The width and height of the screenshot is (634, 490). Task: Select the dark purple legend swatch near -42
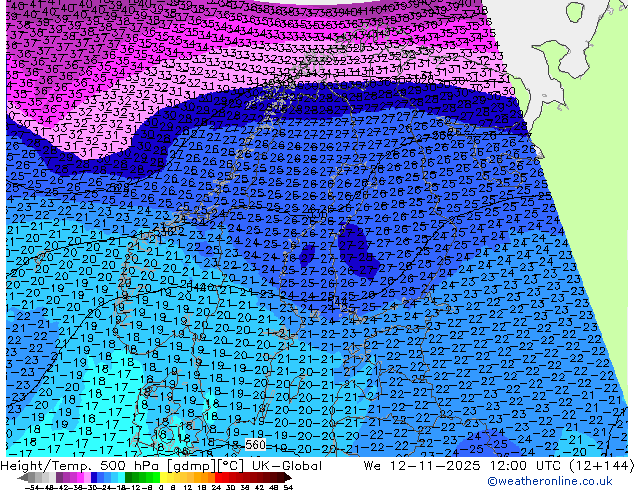(59, 478)
